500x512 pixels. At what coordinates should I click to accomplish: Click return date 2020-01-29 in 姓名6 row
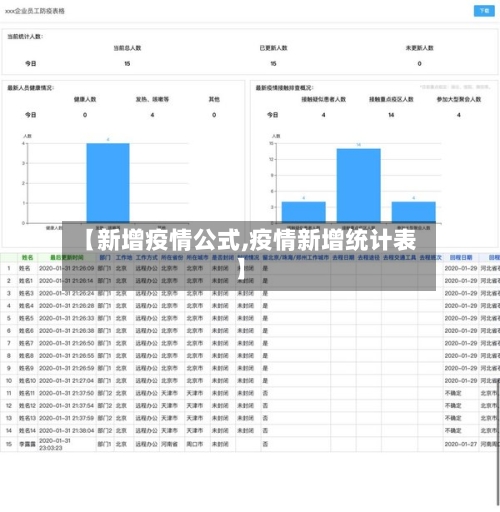tap(461, 331)
